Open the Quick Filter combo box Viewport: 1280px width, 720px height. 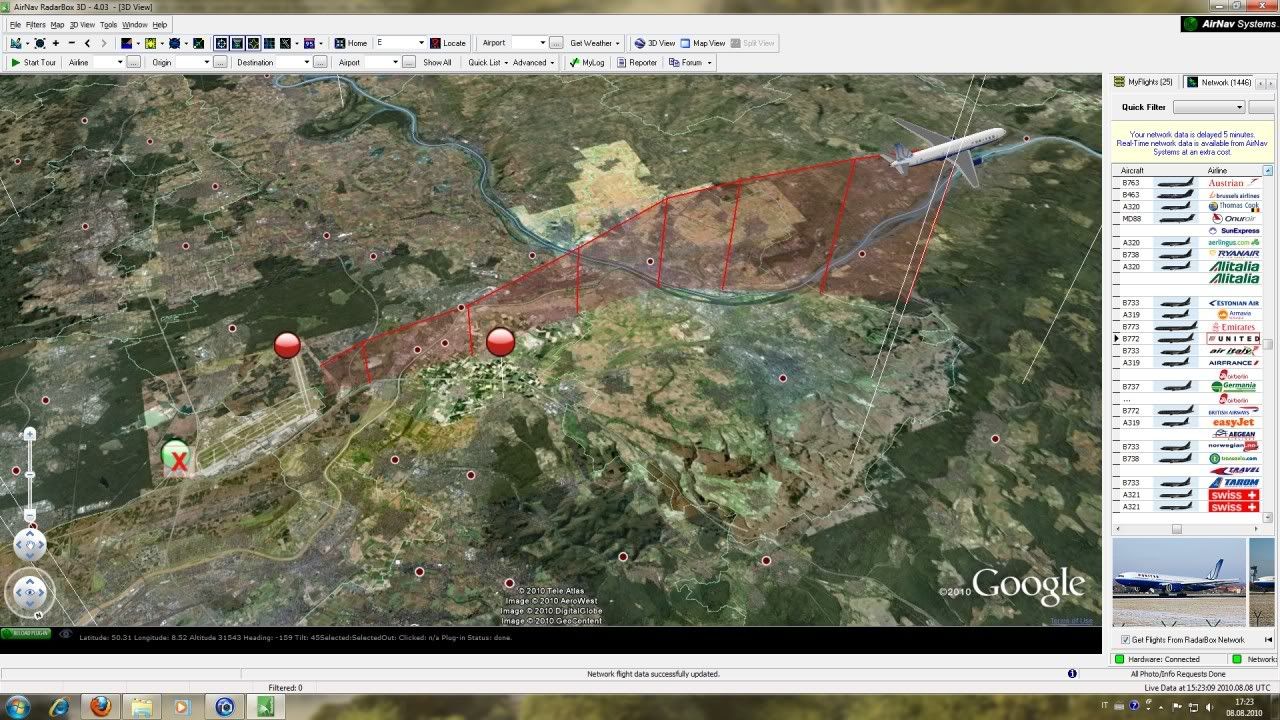click(1209, 107)
